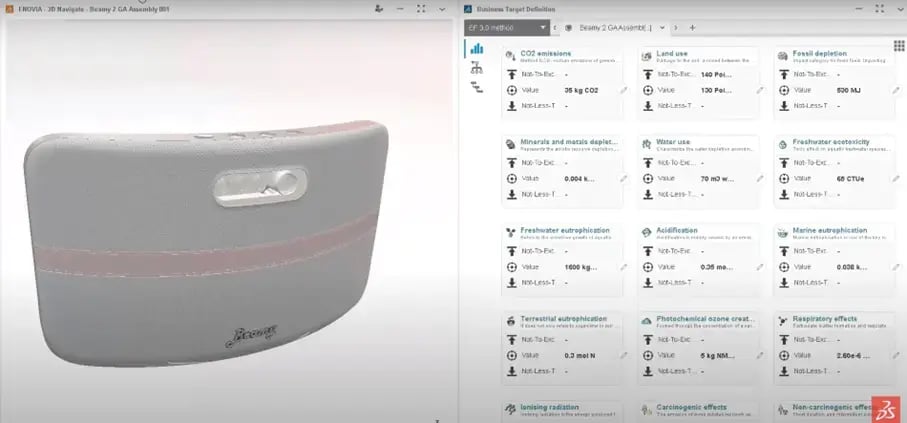
Task: Open Freshwater eutrophication title link
Action: pos(565,230)
